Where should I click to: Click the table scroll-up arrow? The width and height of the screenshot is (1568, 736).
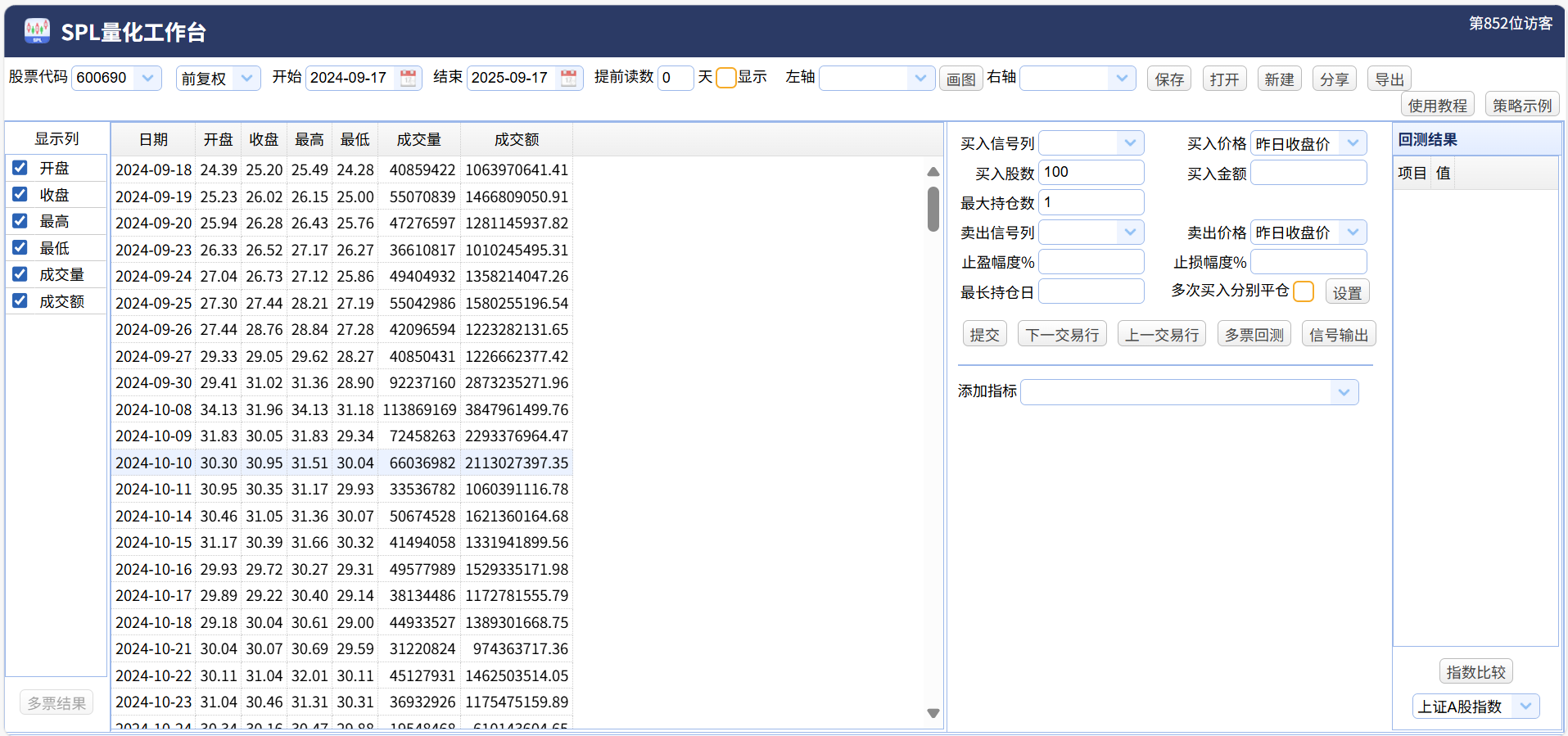[x=933, y=172]
